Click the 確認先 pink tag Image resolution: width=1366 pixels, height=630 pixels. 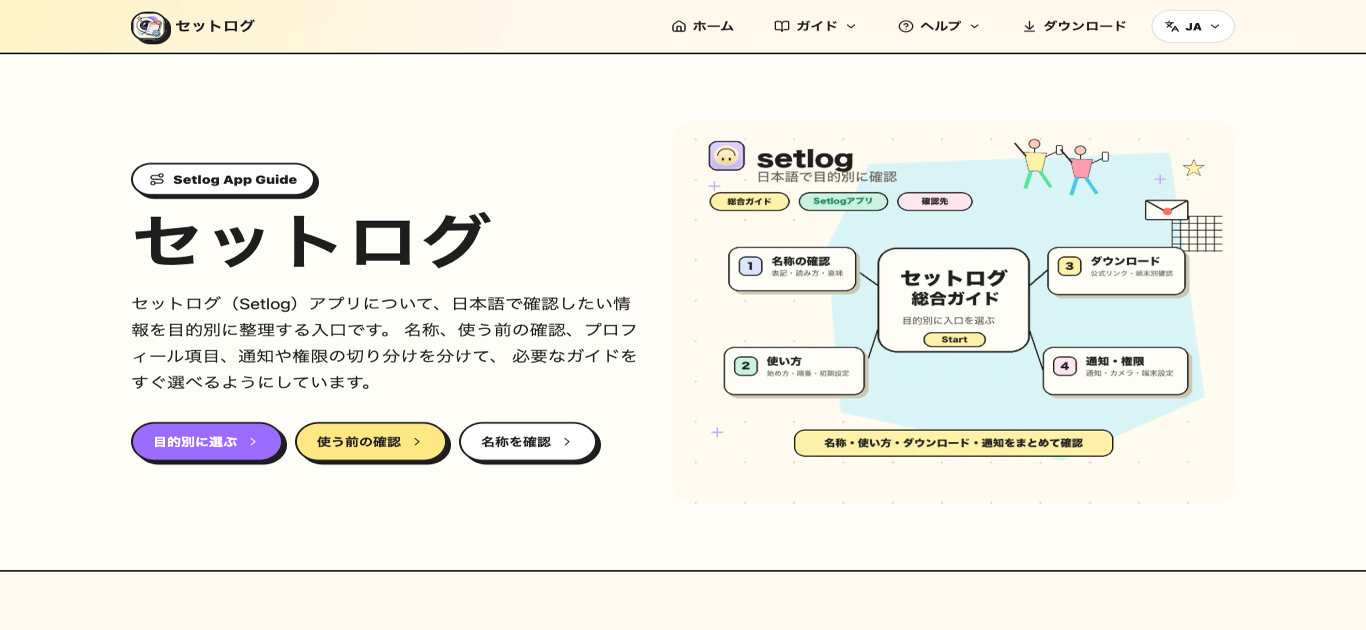coord(935,201)
